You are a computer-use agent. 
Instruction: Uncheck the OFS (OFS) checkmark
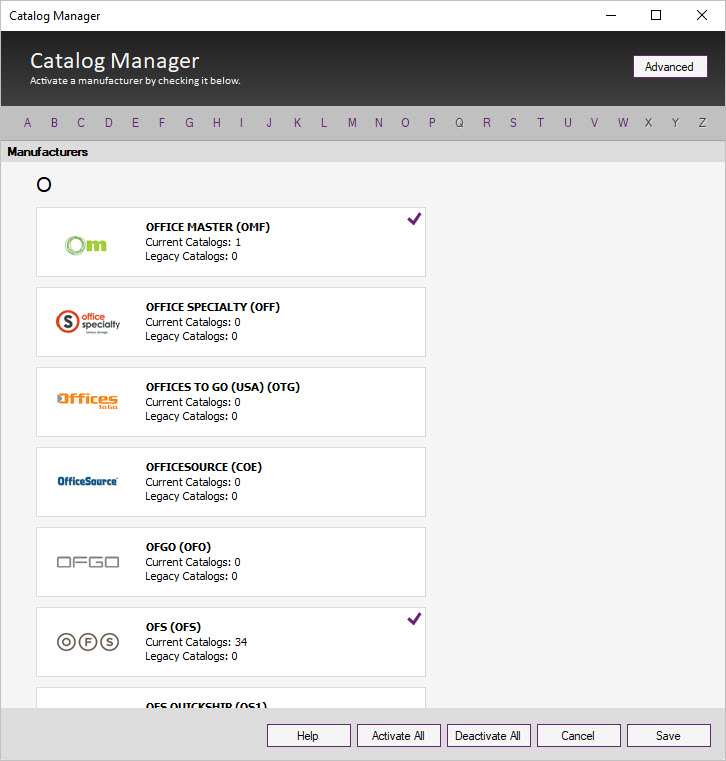(414, 620)
